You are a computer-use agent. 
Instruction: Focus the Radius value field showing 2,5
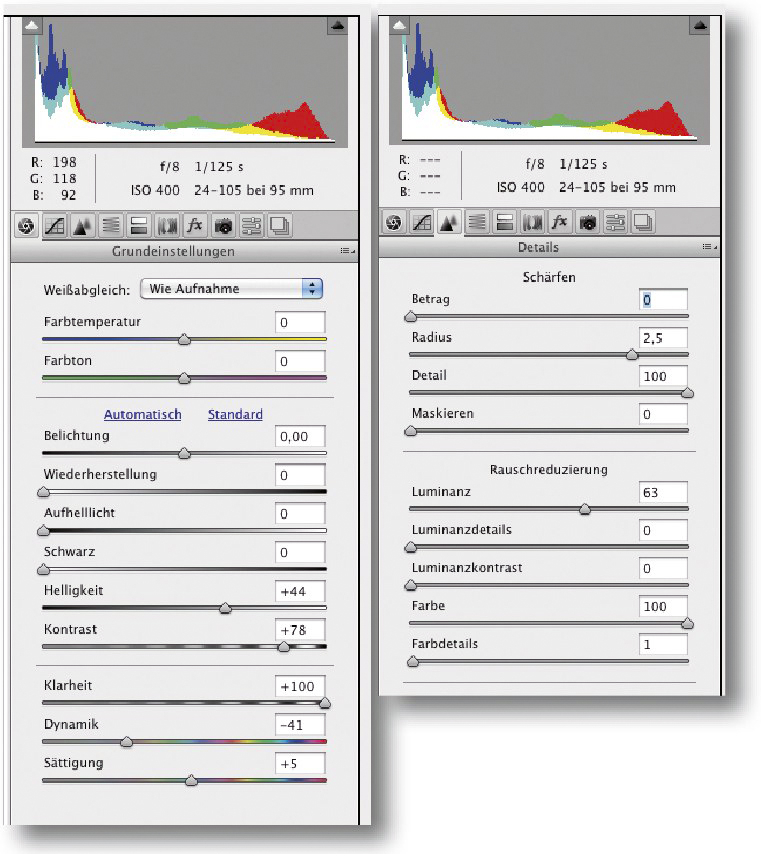point(663,338)
